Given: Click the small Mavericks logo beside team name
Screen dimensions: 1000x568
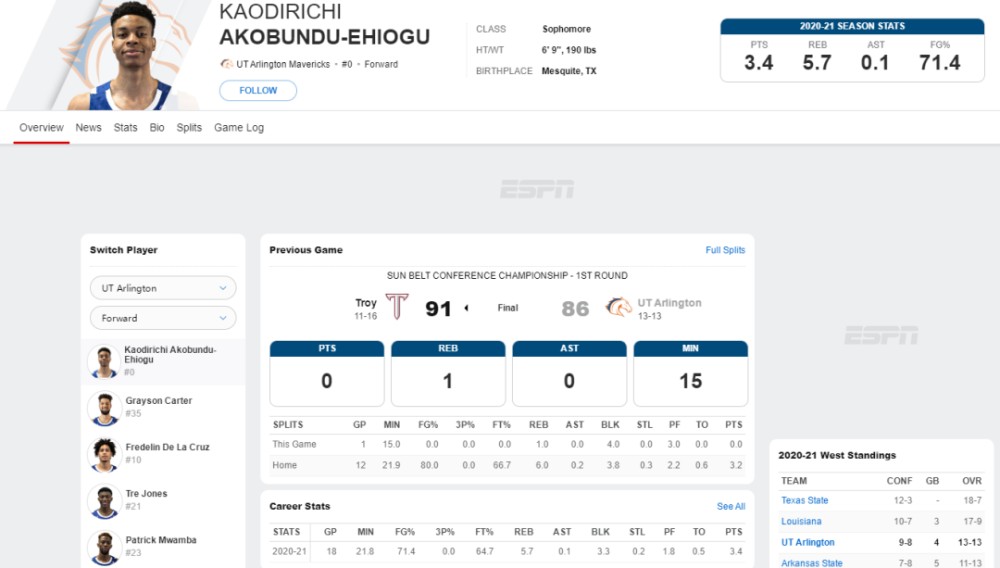Looking at the screenshot, I should (226, 64).
